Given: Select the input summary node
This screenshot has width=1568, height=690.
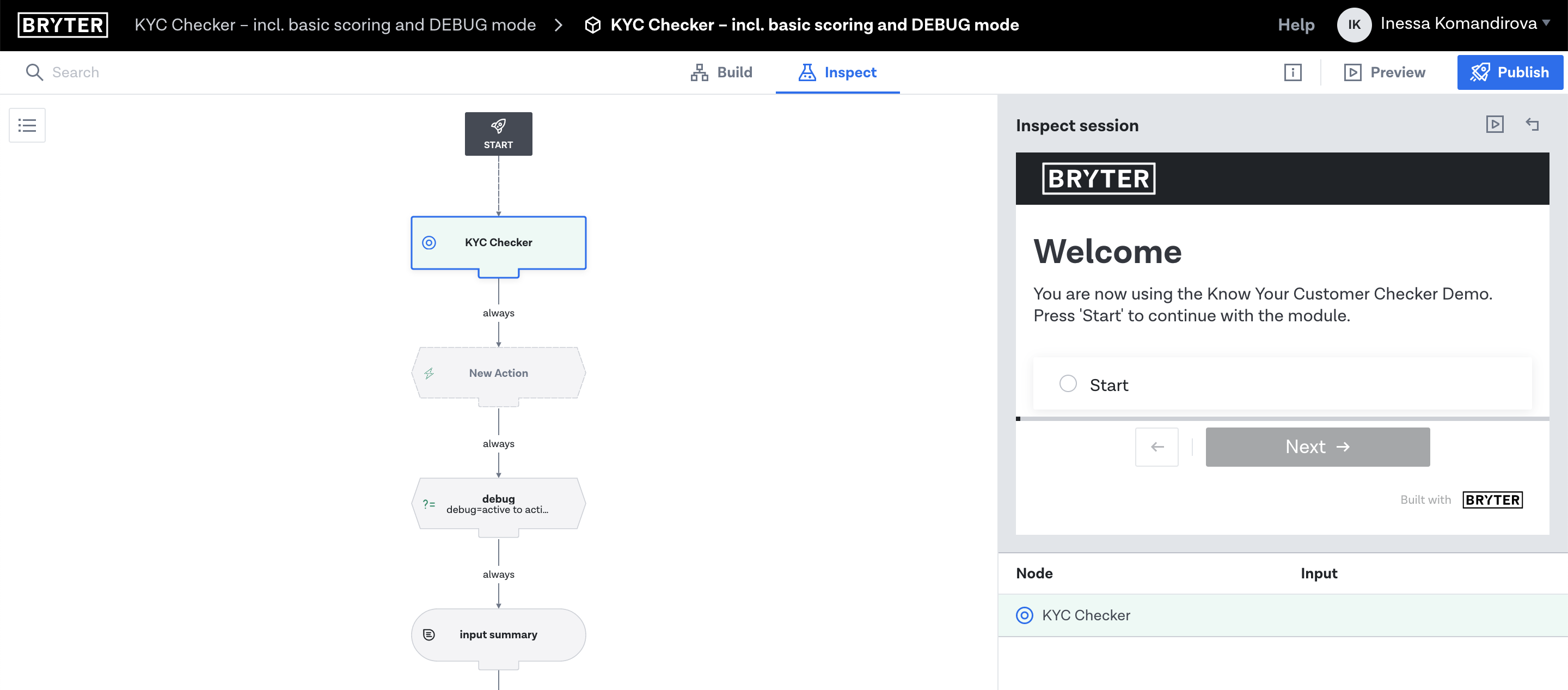Looking at the screenshot, I should click(x=498, y=634).
